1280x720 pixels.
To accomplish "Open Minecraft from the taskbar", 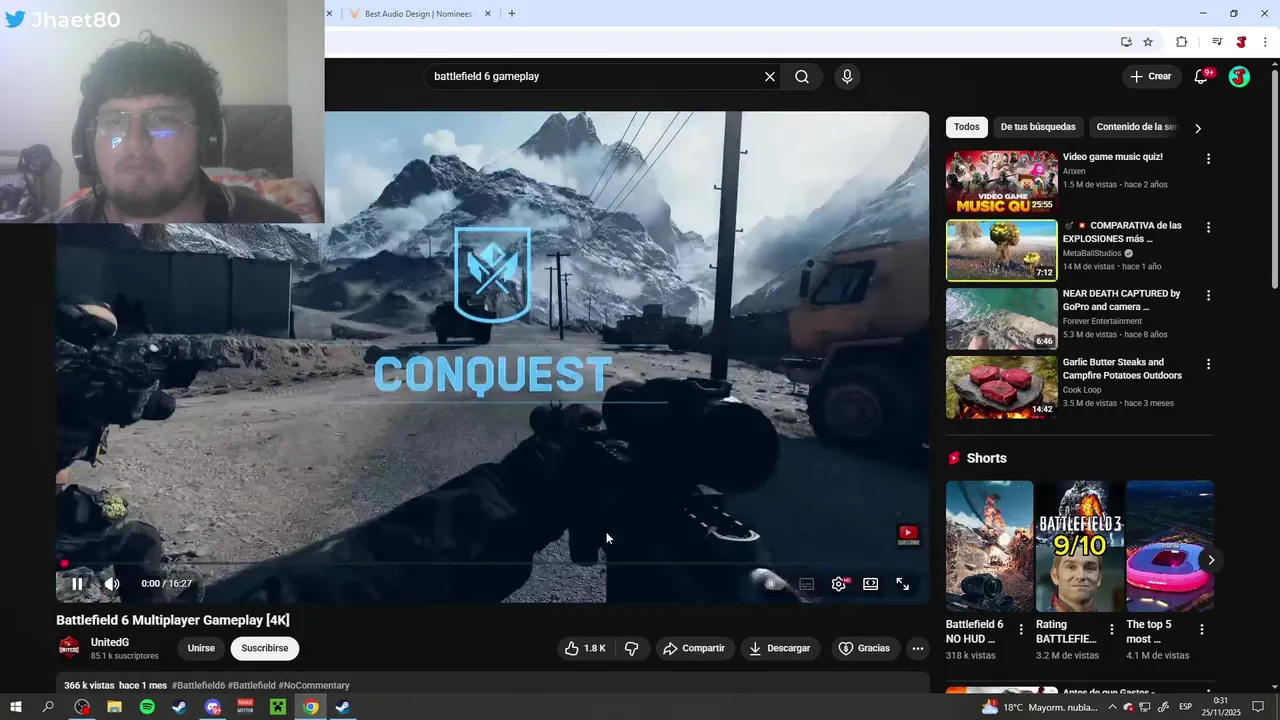I will 278,707.
